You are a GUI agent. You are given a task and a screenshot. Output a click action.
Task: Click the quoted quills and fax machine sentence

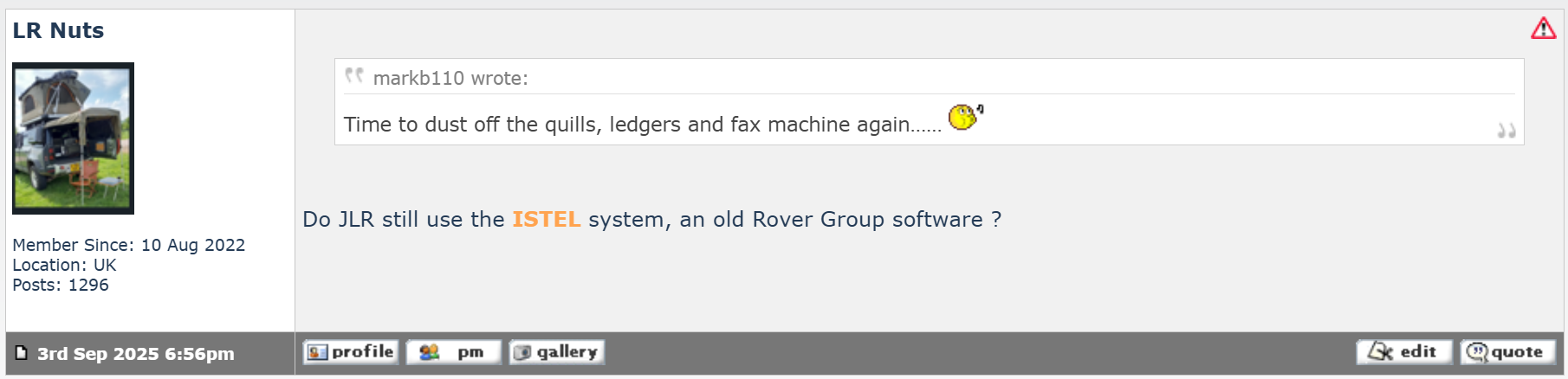coord(643,125)
